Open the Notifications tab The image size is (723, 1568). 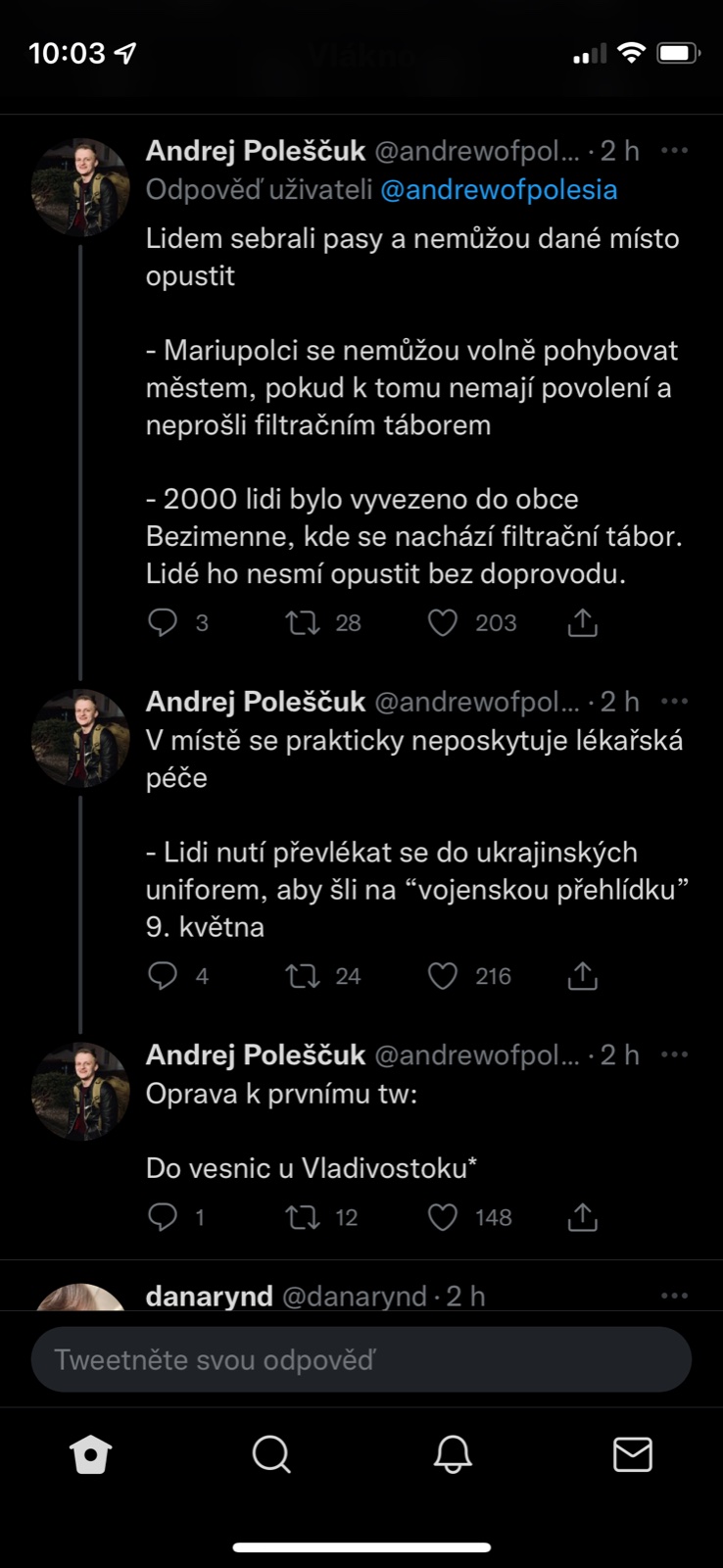pos(453,1455)
